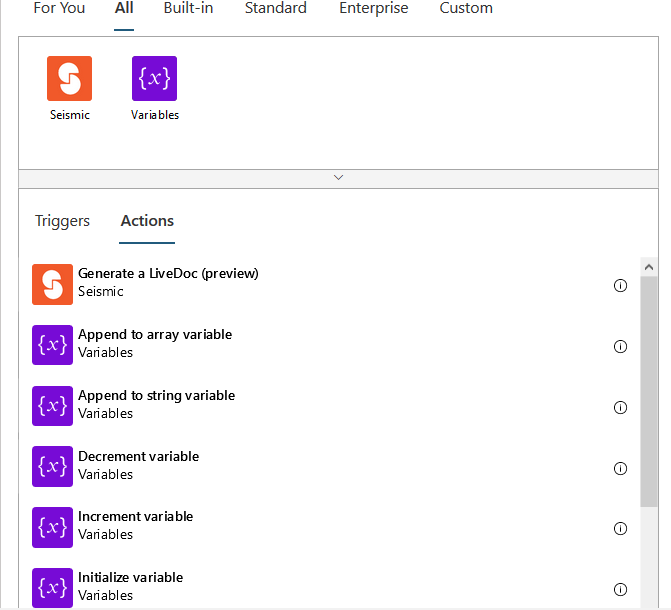Add the Generate a LiveDoc action
This screenshot has width=671, height=610.
168,282
